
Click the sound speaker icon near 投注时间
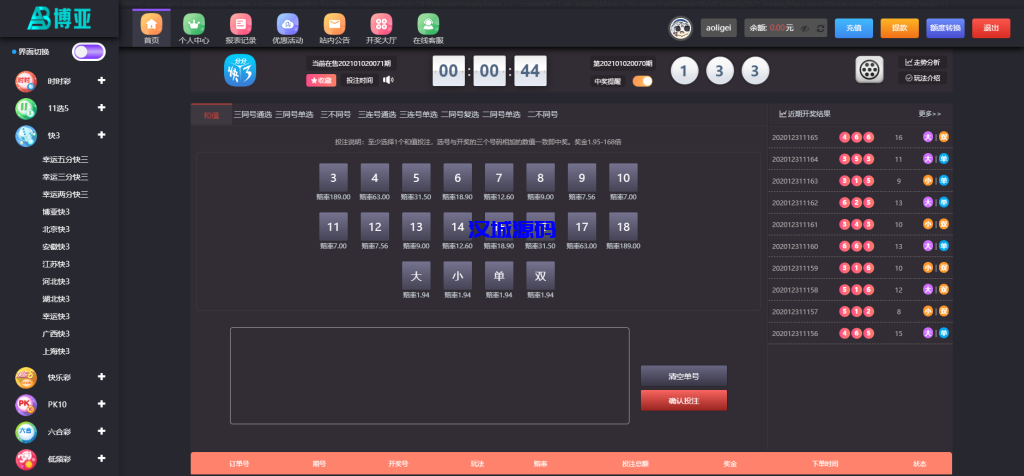(x=388, y=80)
